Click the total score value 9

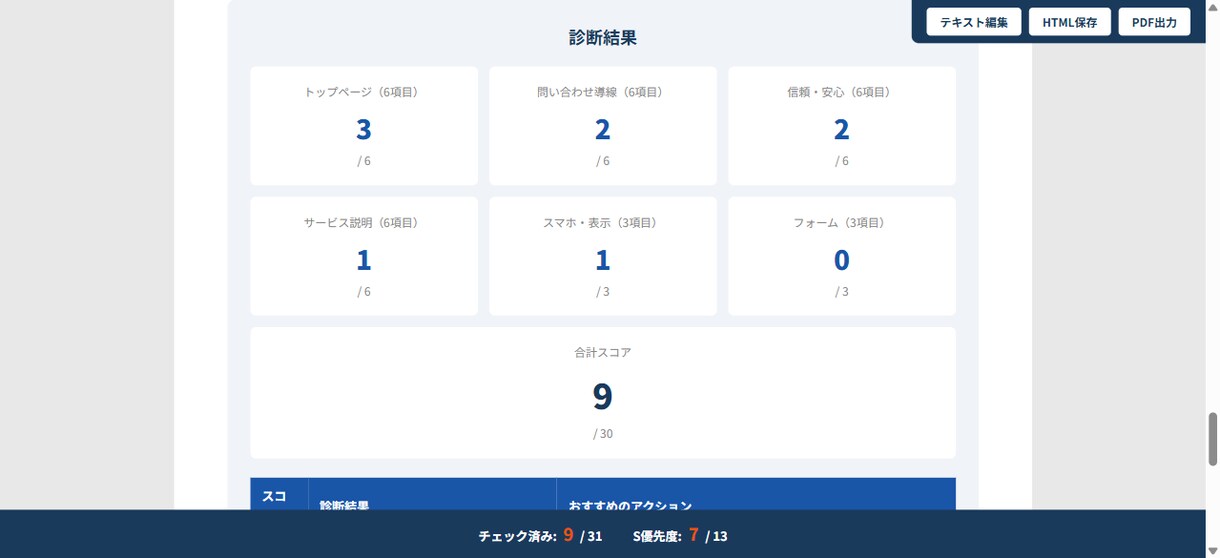603,397
